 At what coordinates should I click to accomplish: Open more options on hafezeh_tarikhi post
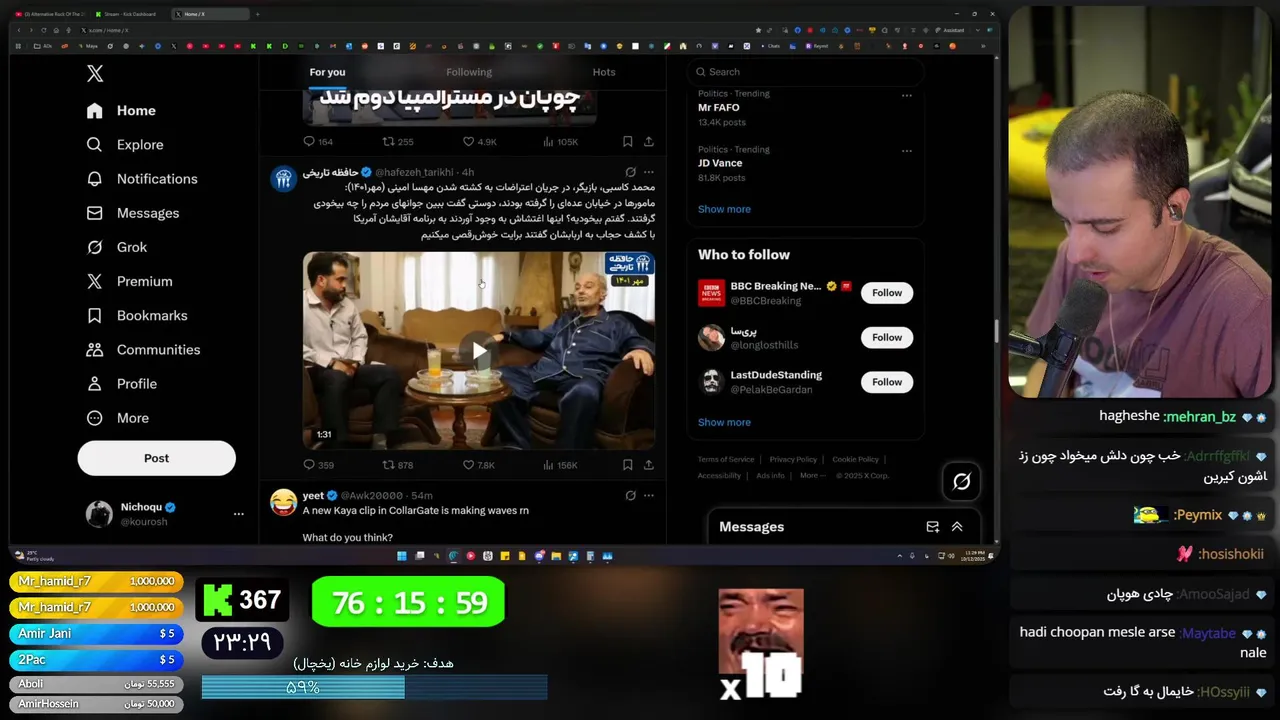[x=649, y=172]
